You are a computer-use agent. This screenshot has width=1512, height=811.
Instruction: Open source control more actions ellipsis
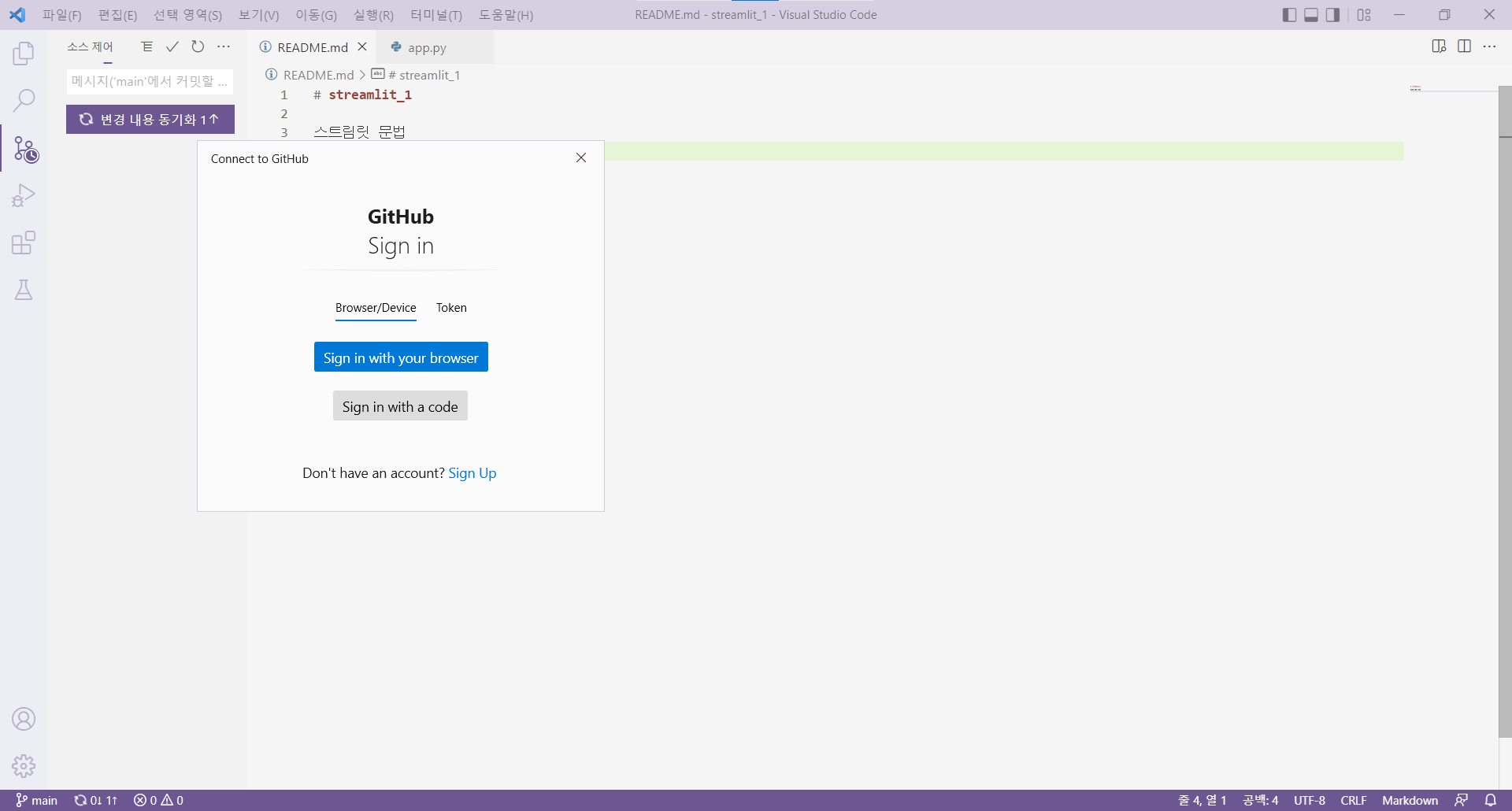point(224,46)
